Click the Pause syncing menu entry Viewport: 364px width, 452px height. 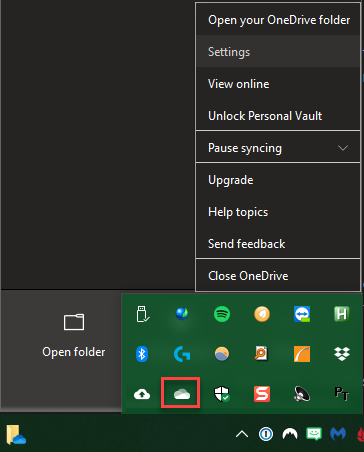click(278, 148)
